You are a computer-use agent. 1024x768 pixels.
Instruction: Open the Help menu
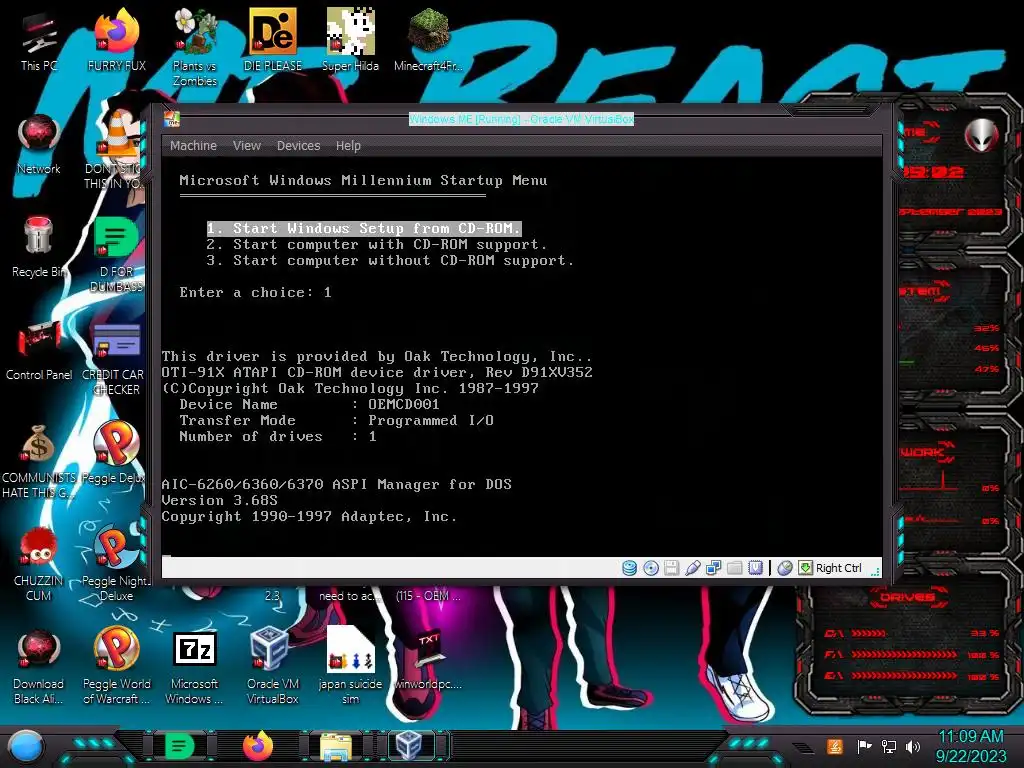point(348,146)
